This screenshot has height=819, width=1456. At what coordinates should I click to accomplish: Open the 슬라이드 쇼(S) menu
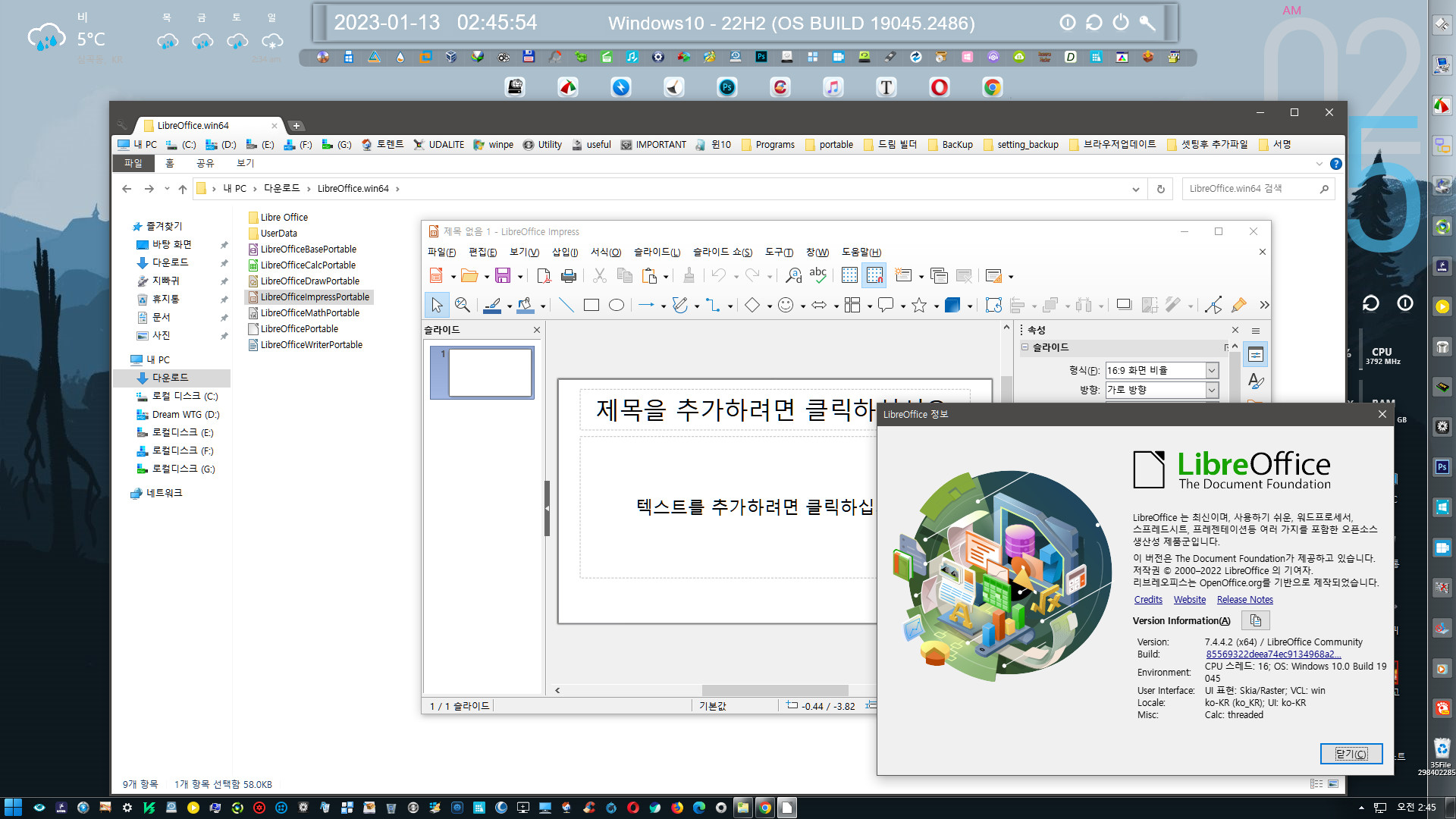723,253
